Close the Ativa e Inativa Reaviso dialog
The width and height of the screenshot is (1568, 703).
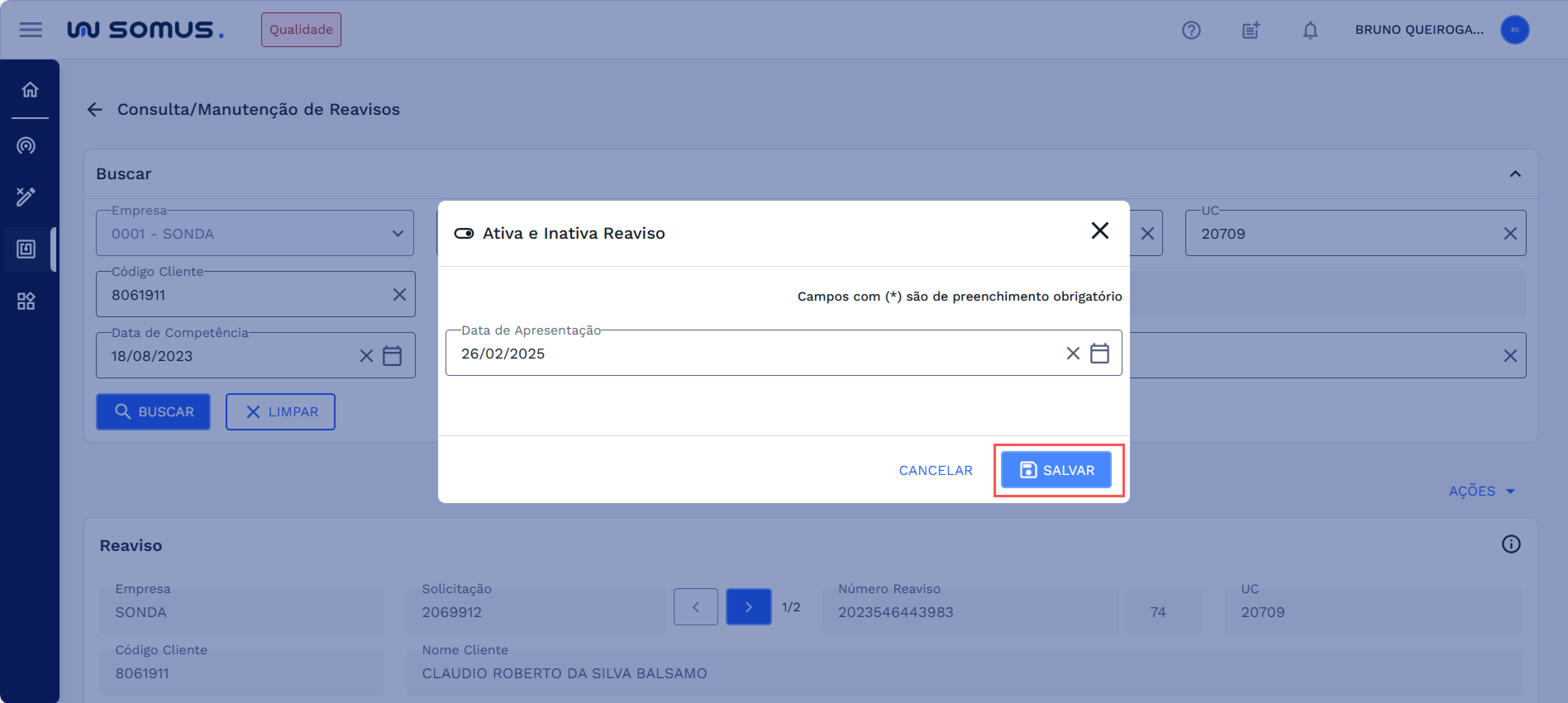coord(1099,230)
